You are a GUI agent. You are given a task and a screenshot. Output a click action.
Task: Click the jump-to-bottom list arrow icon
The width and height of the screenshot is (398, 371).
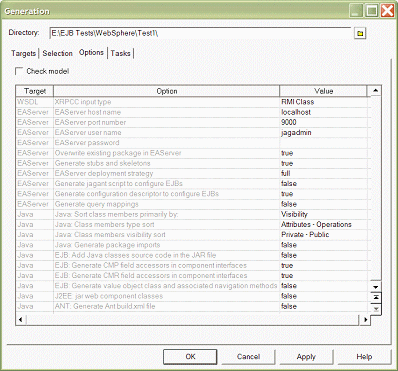tap(376, 309)
